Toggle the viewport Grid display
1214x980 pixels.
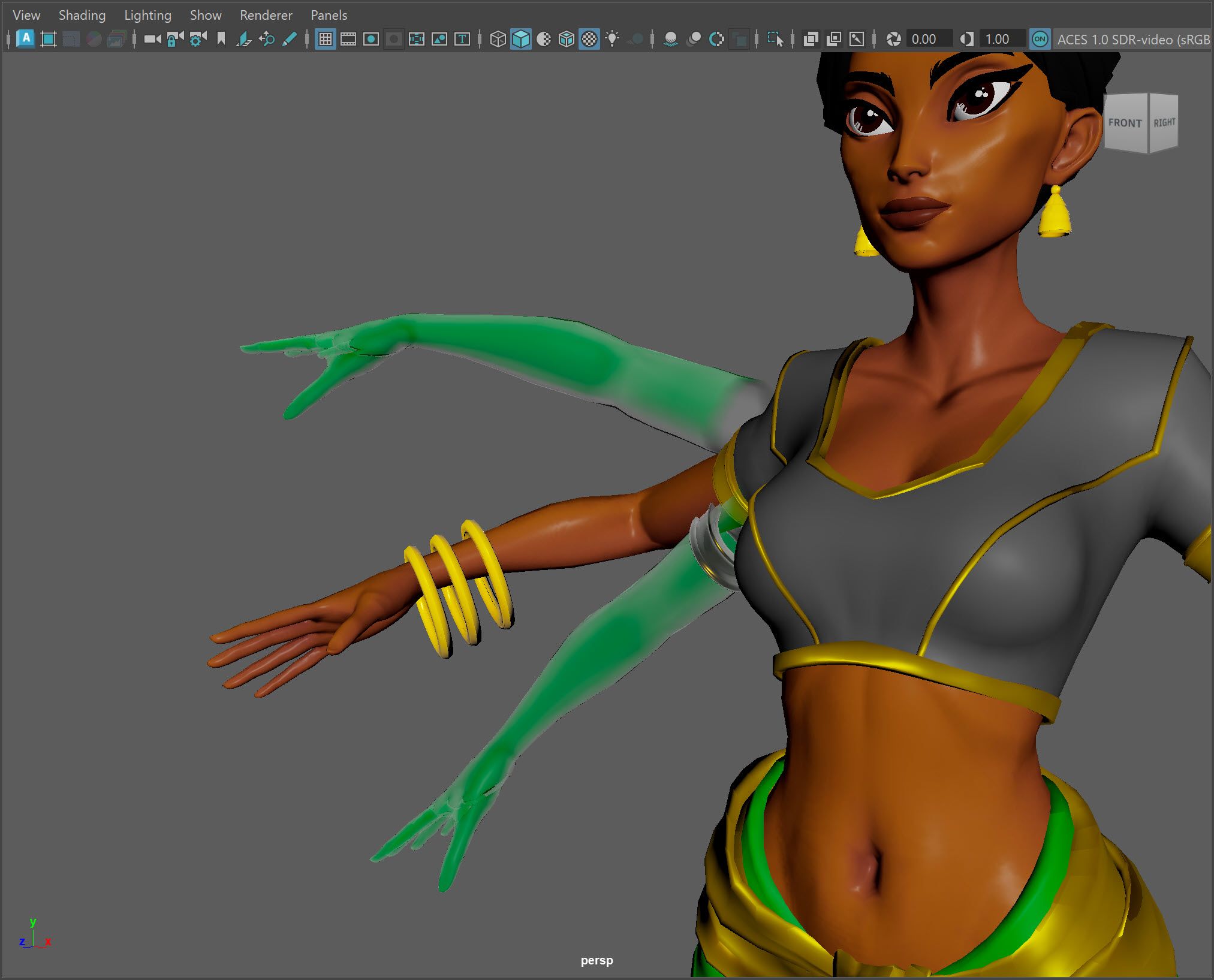coord(326,40)
